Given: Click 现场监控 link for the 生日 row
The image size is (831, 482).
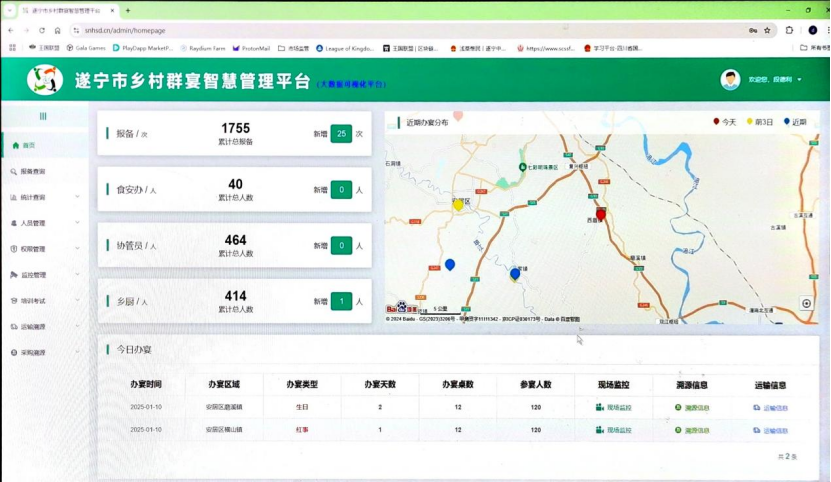Looking at the screenshot, I should (613, 407).
